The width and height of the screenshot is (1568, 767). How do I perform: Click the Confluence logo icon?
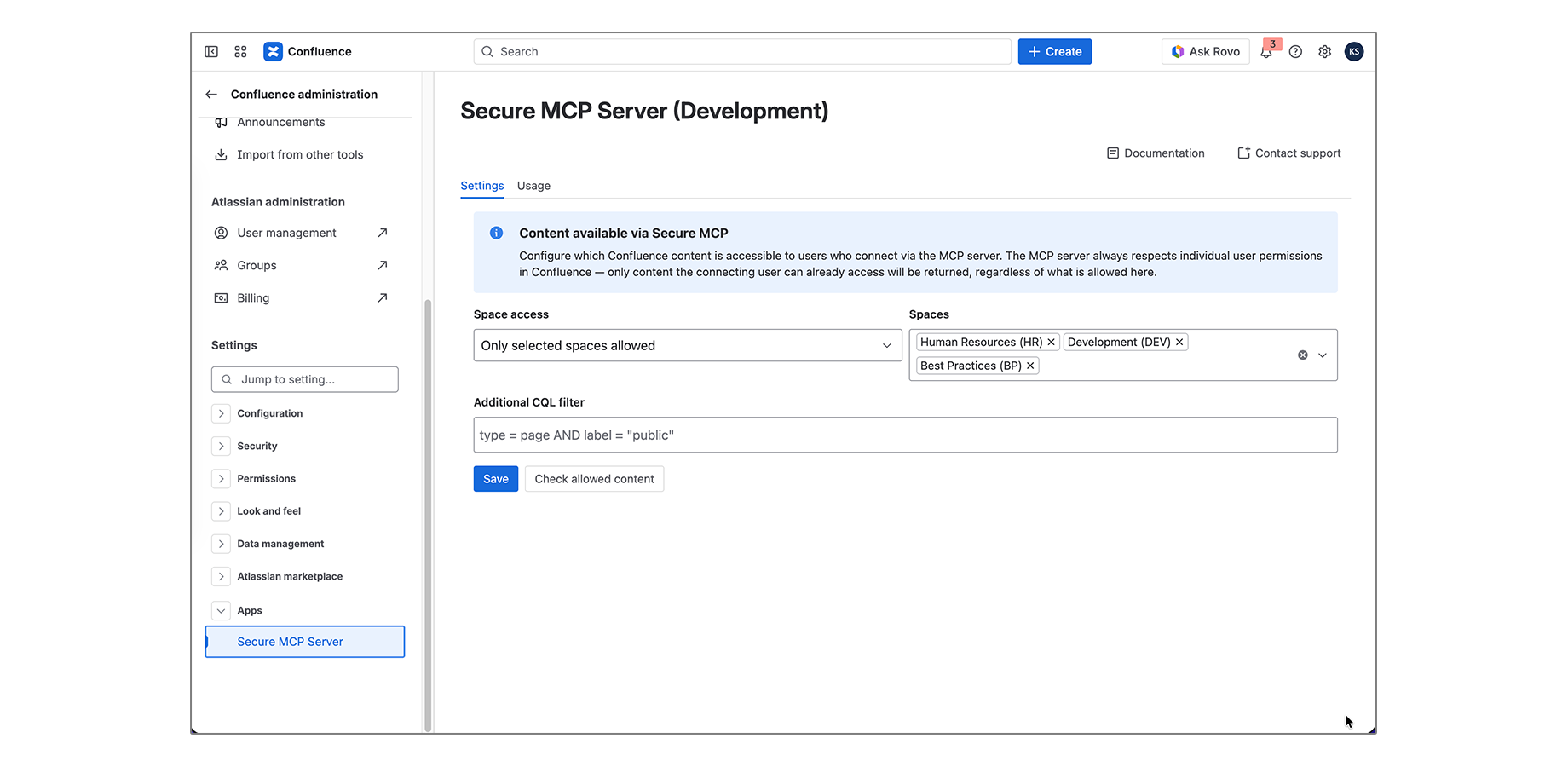point(273,51)
